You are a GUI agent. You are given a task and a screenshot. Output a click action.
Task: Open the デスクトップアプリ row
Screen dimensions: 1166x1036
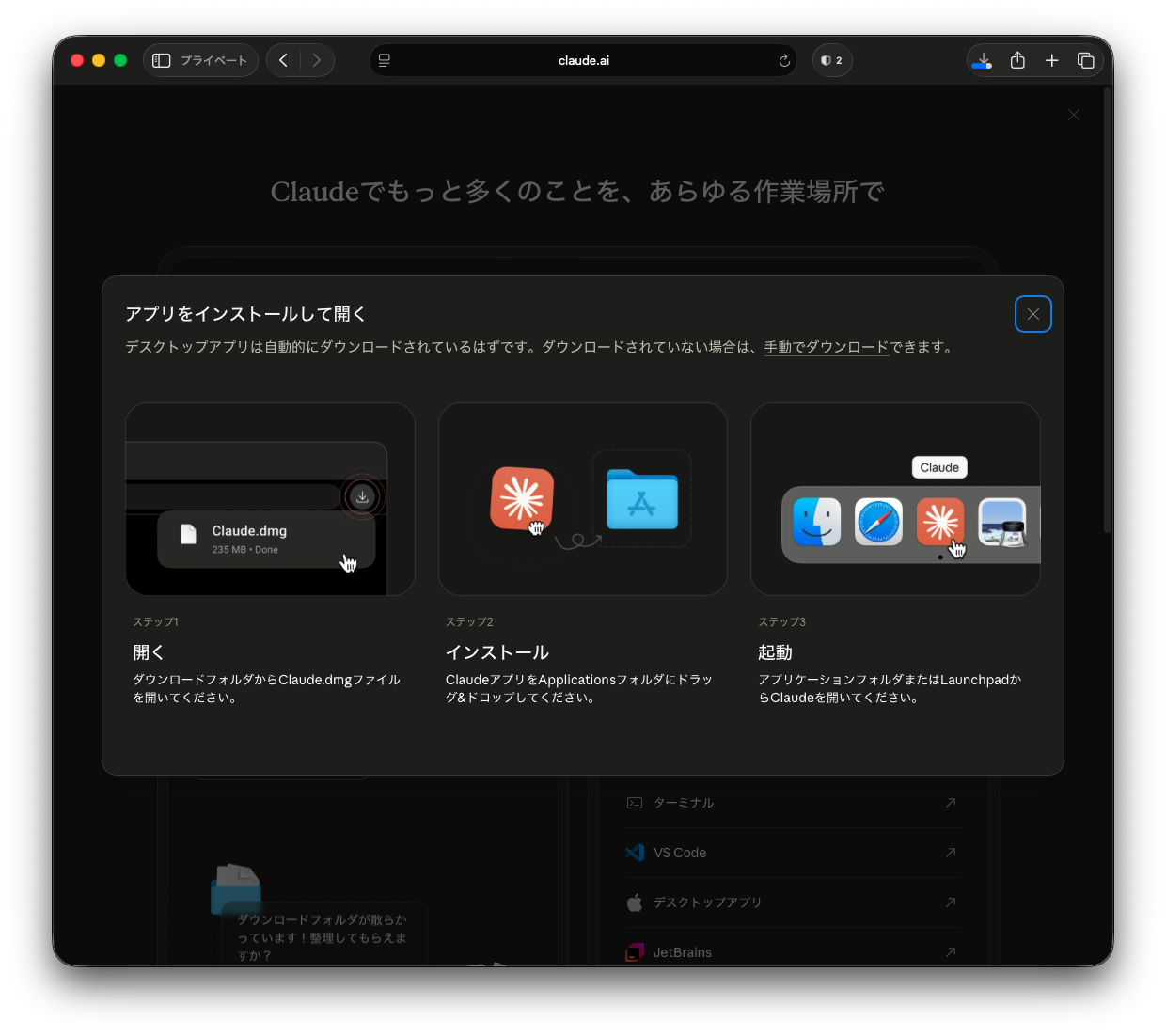tap(793, 903)
